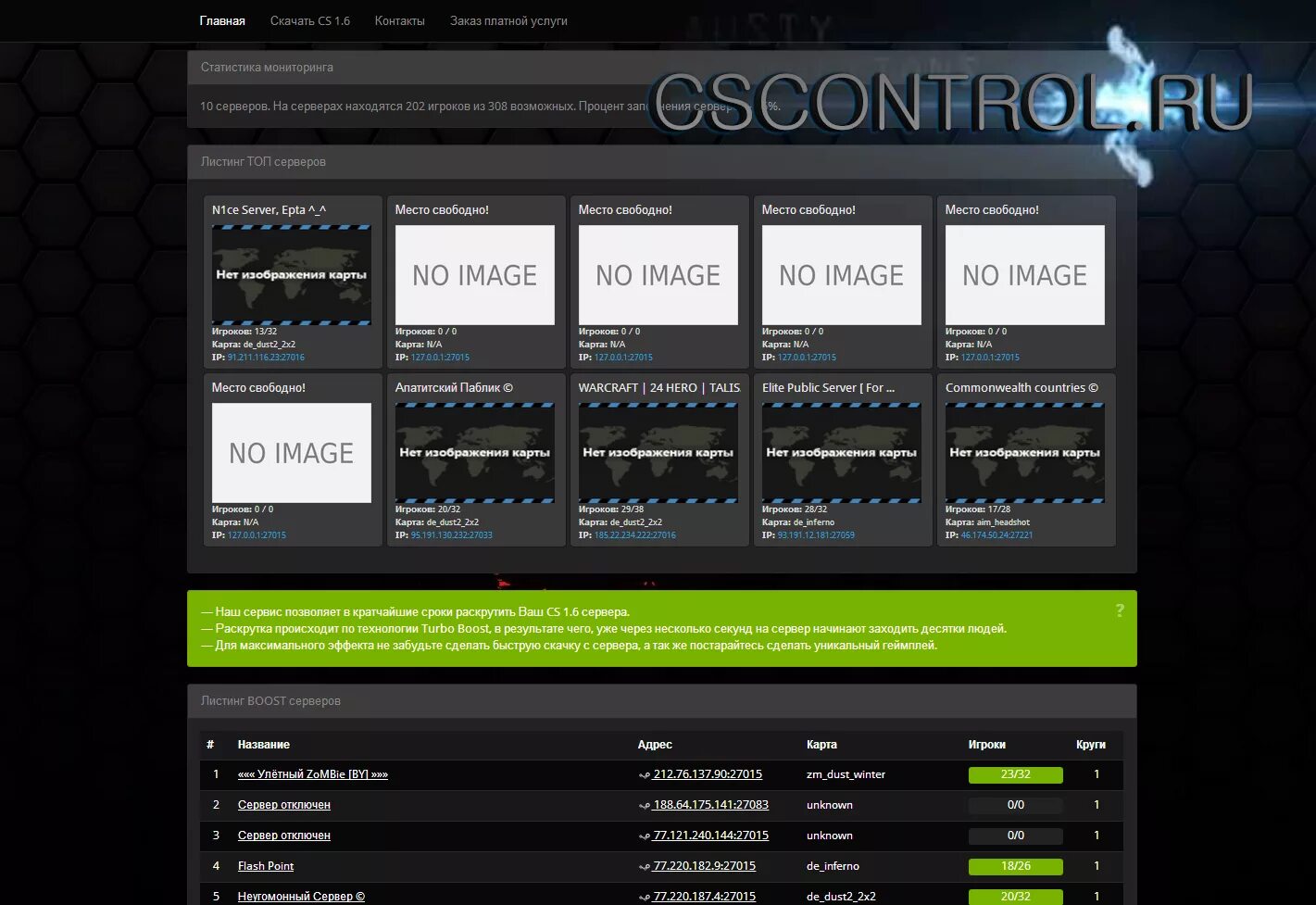
Task: Click Игроков: 13/32 in N1ce Server card
Action: click(x=244, y=332)
